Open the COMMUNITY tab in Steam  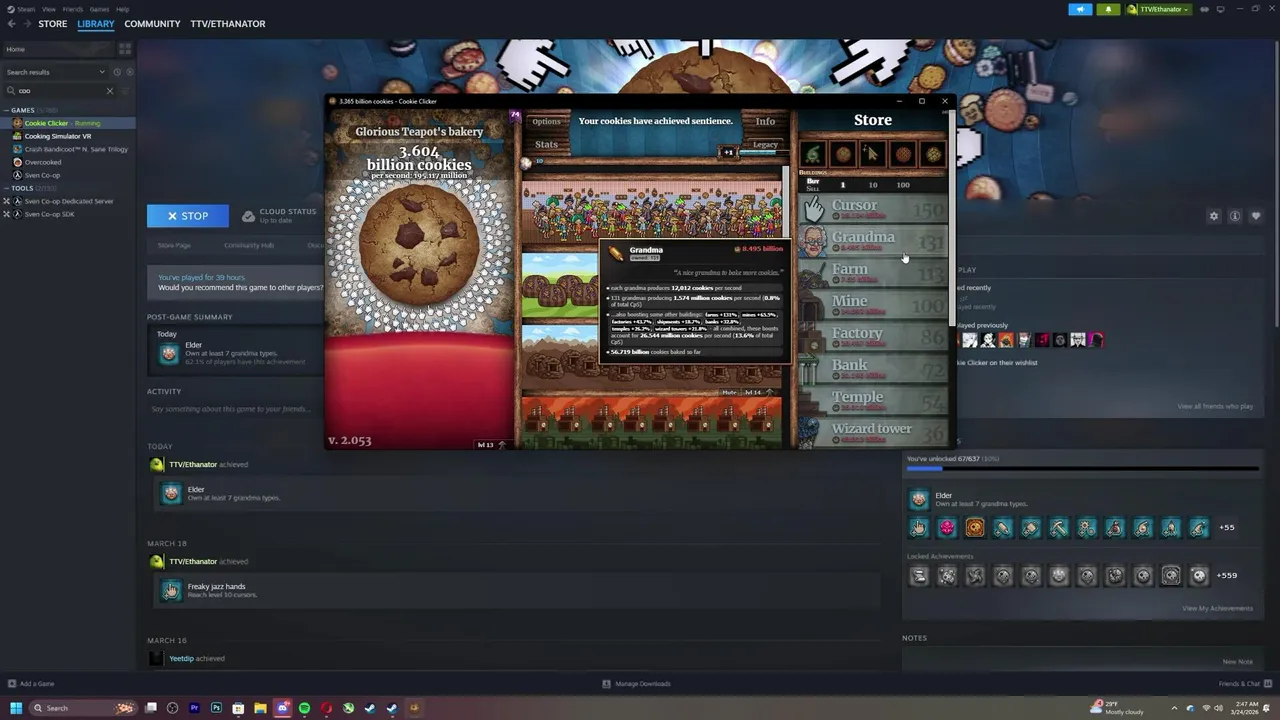coord(152,24)
